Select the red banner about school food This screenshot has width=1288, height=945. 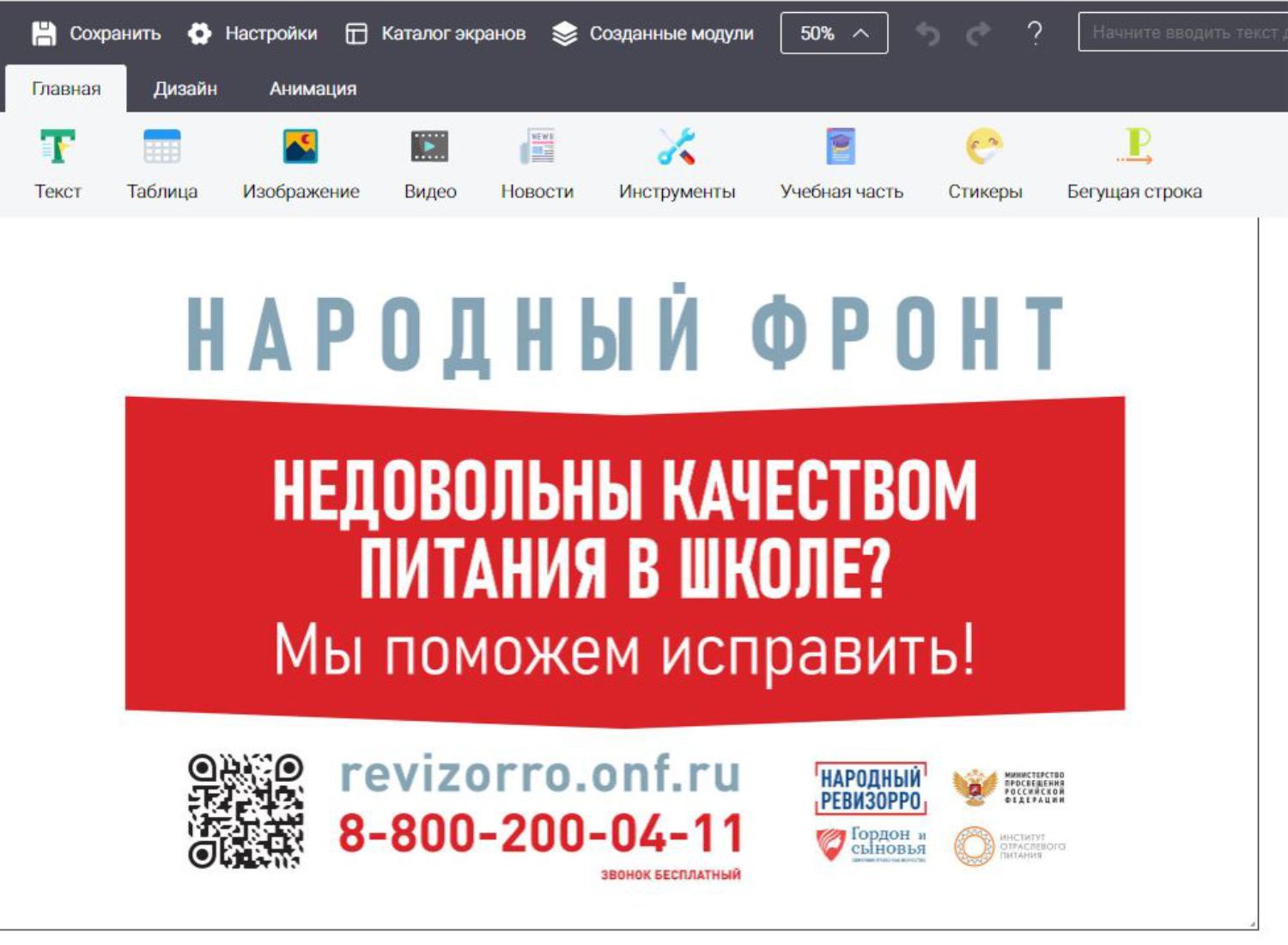[x=625, y=562]
